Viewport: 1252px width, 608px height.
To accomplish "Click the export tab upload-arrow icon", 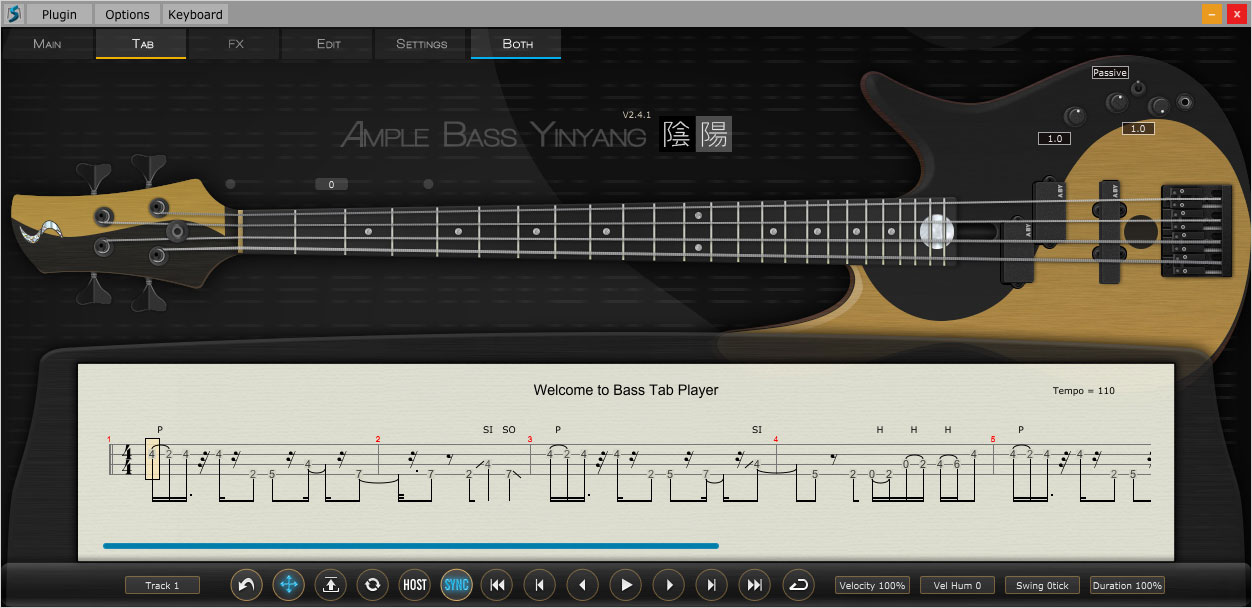I will (331, 585).
